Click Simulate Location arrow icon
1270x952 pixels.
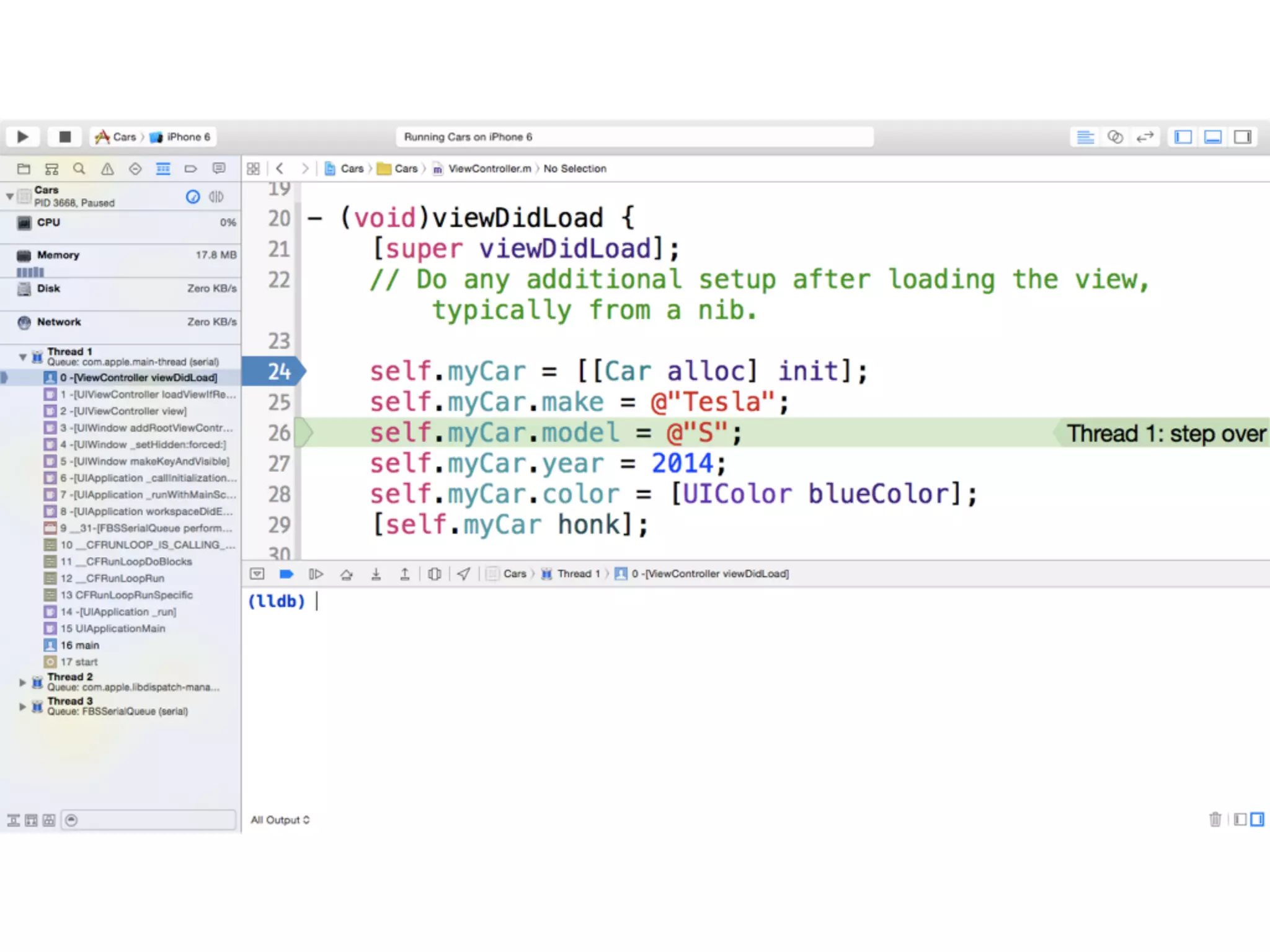(464, 574)
